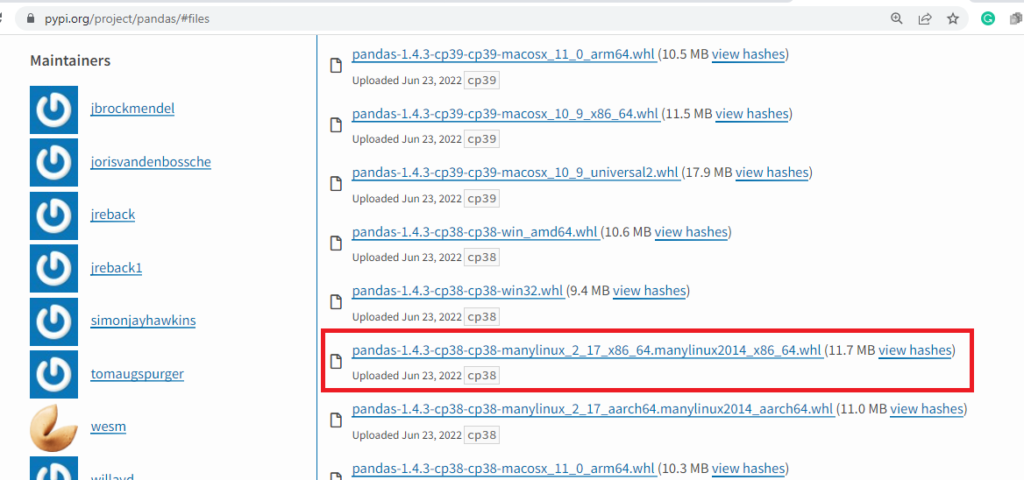This screenshot has width=1024, height=480.
Task: Download the cp38 macosx_11_0_arm64 wheel
Action: click(504, 469)
